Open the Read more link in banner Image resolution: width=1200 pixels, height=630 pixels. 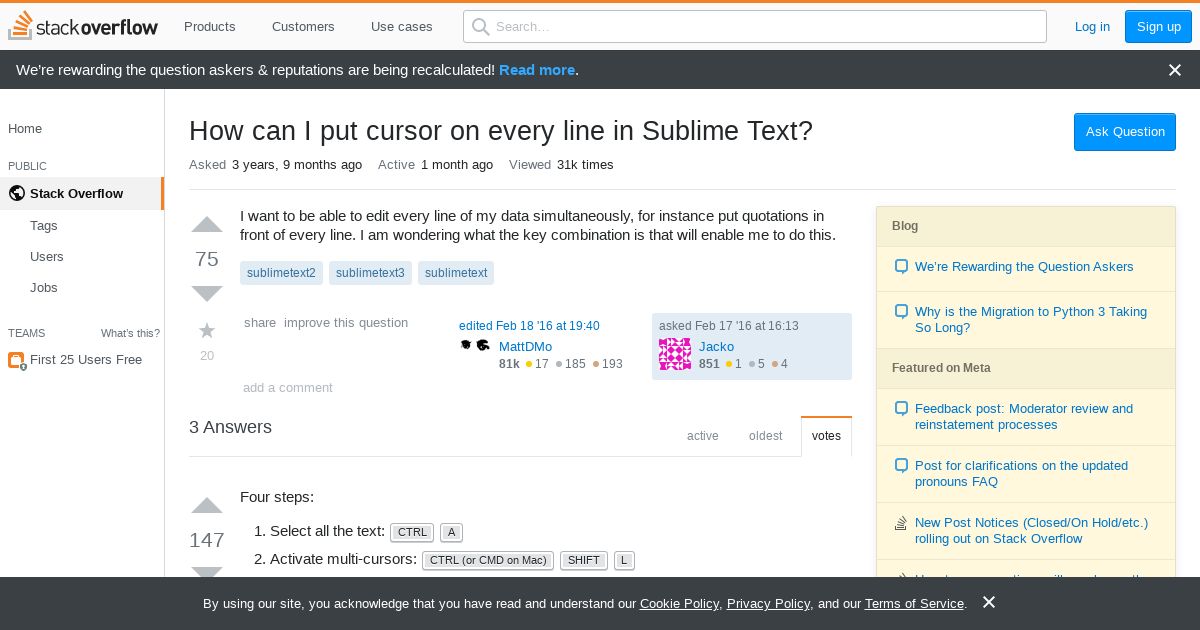(x=537, y=70)
